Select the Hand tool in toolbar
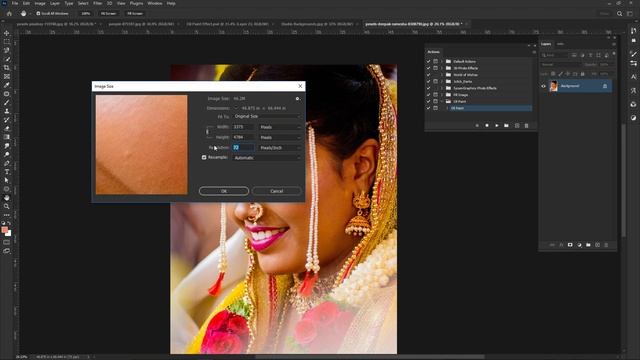This screenshot has width=640, height=360. click(x=7, y=198)
